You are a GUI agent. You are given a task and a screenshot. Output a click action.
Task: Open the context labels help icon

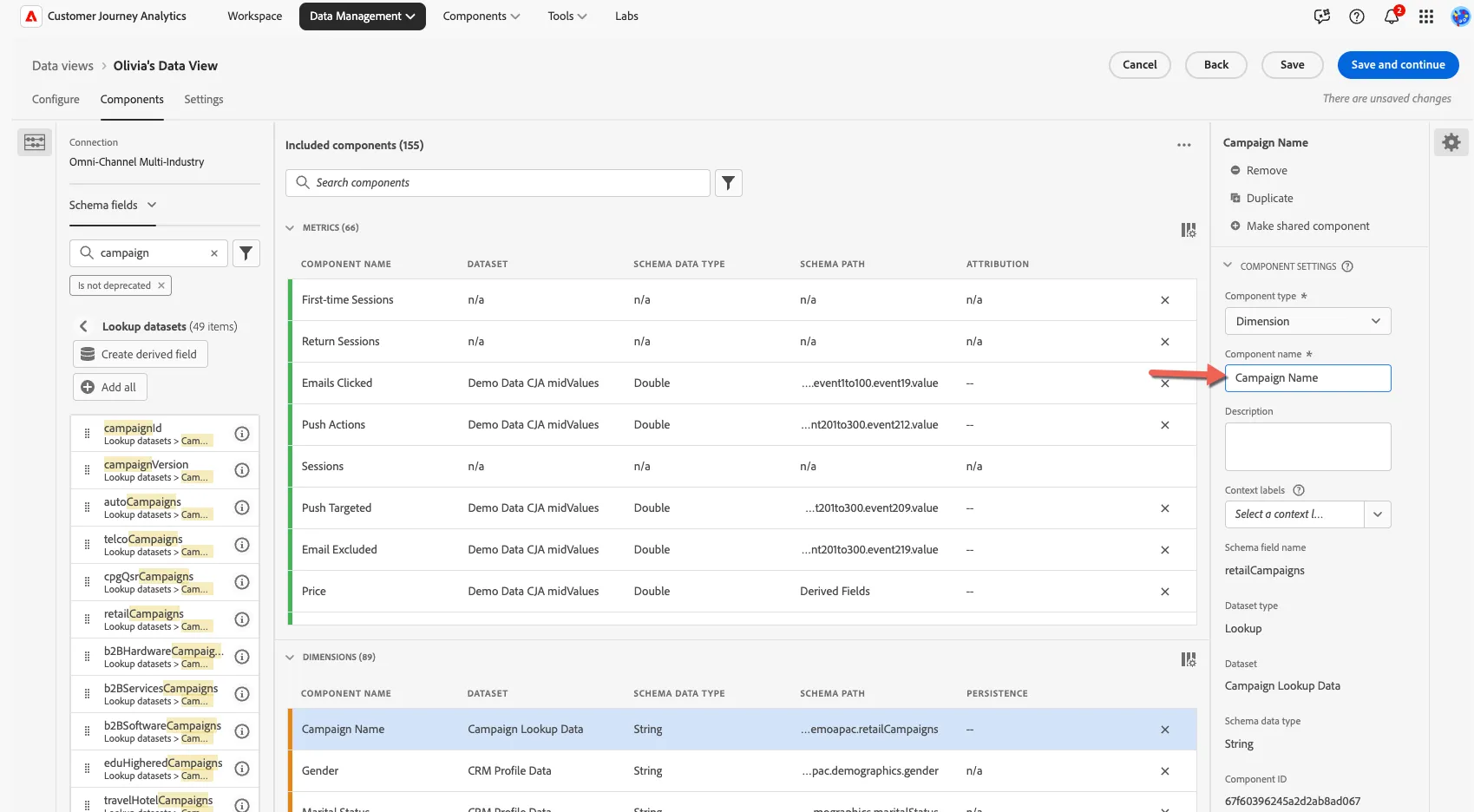[1299, 490]
